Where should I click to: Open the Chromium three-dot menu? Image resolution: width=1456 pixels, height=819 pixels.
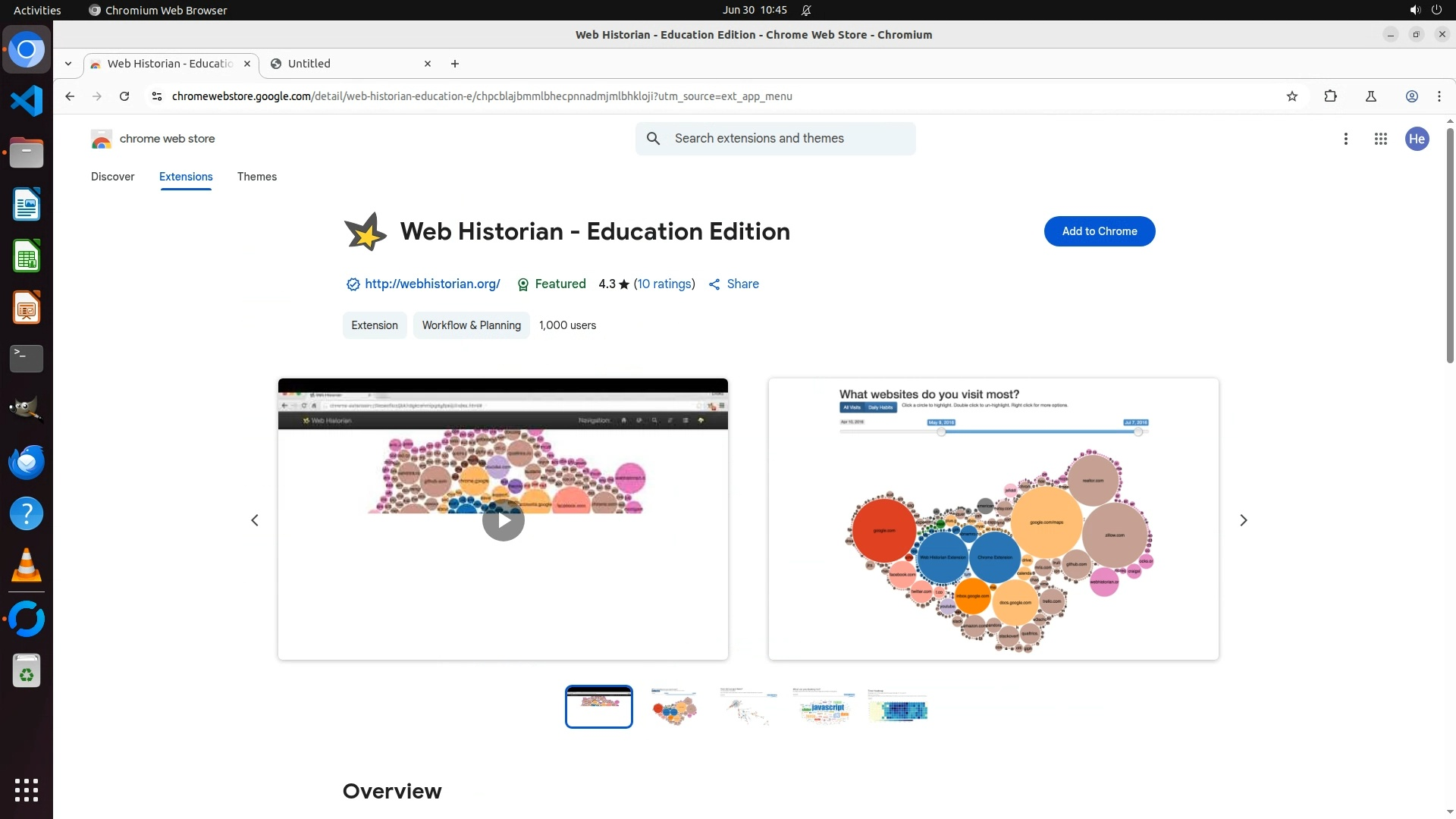coord(1439,96)
